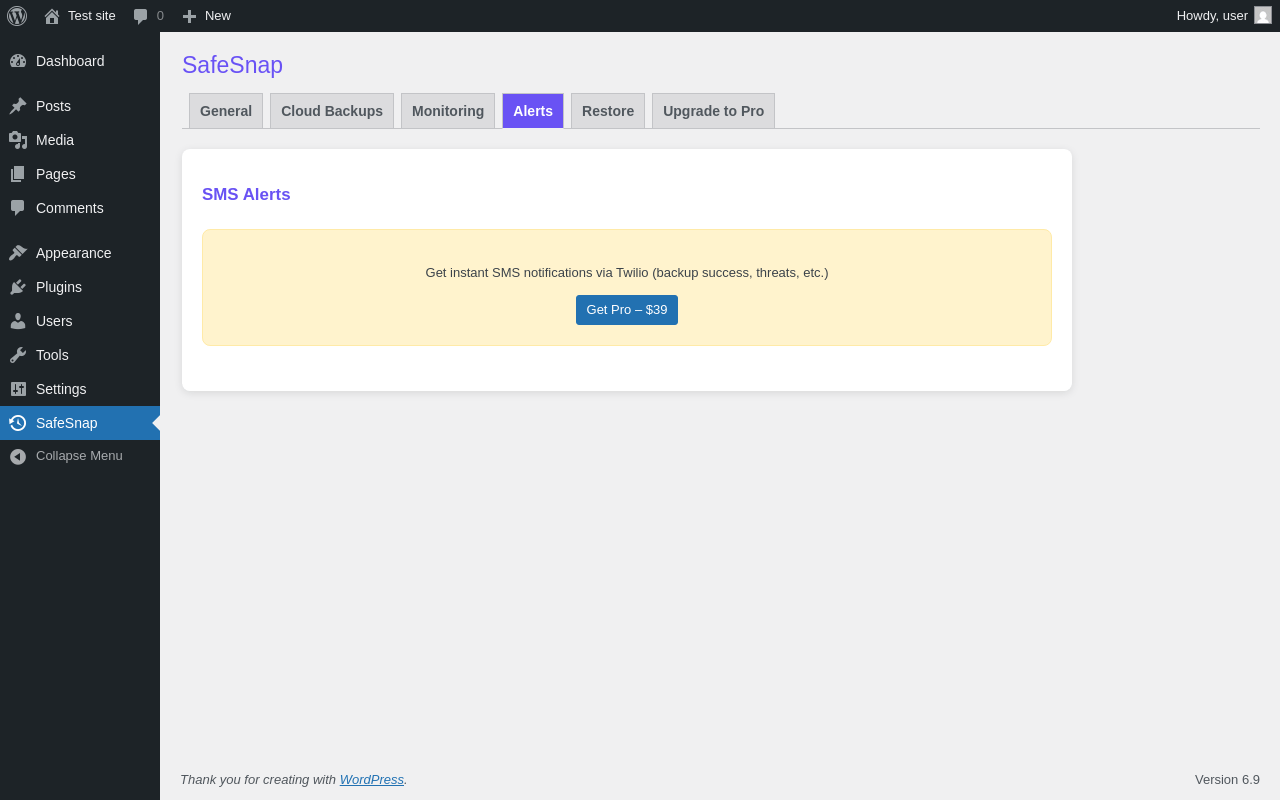Click the Posts pushpin icon
The height and width of the screenshot is (800, 1280).
[x=18, y=106]
